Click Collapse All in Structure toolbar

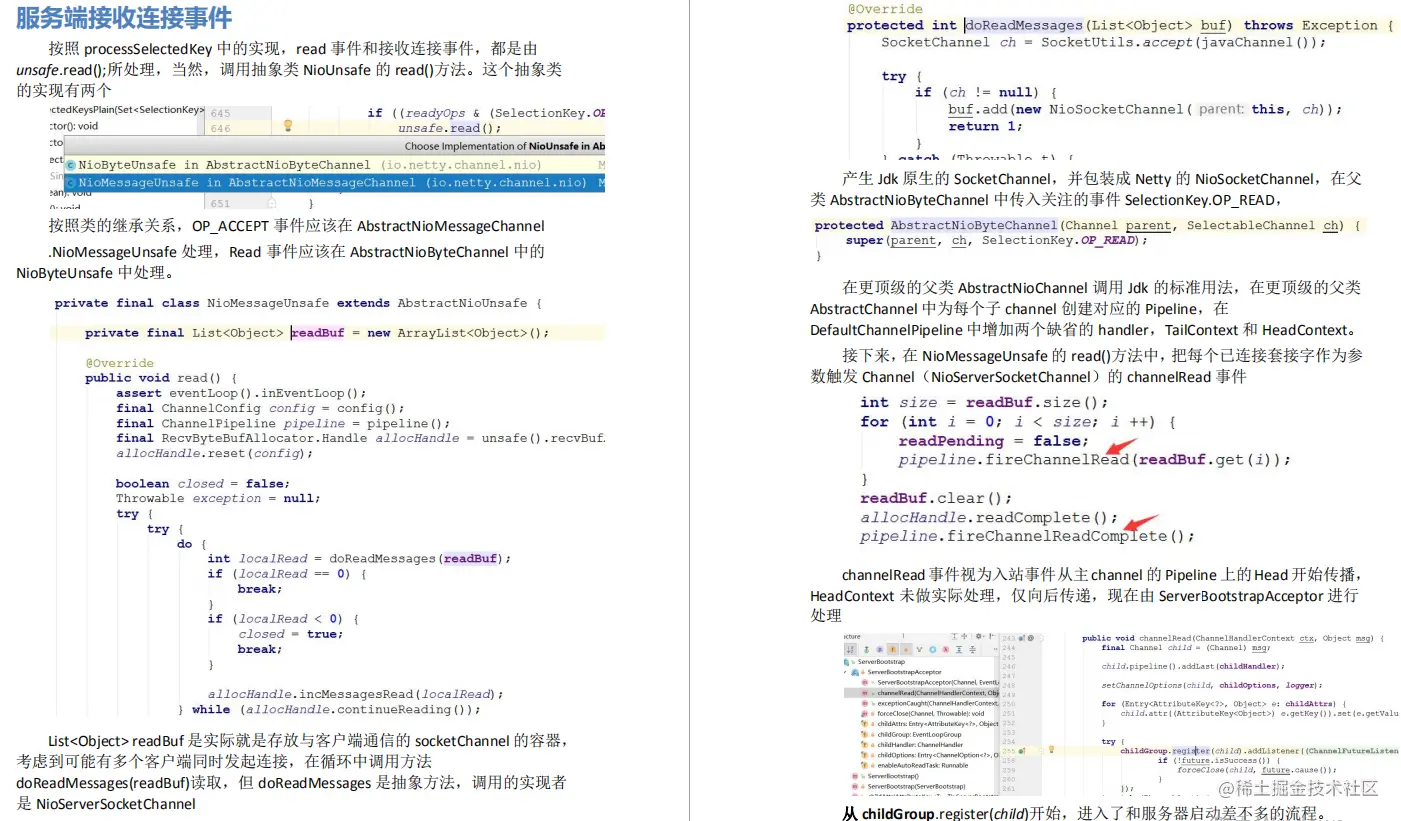[x=973, y=650]
